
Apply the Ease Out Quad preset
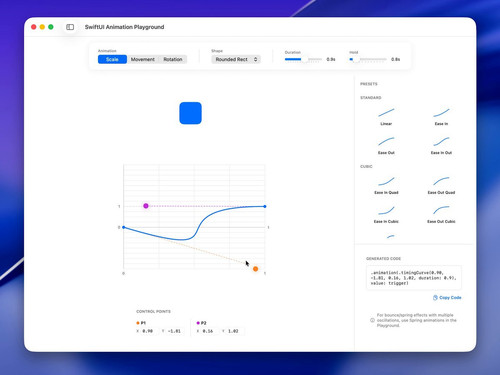tap(441, 185)
